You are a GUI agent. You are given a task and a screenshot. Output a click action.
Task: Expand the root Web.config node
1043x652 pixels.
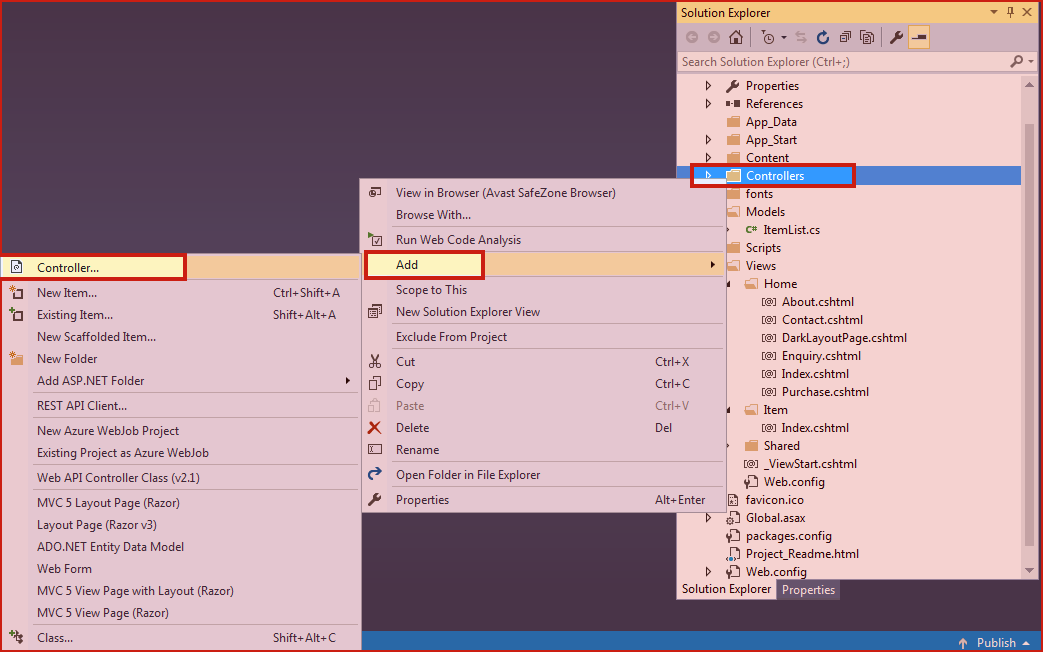coord(708,571)
